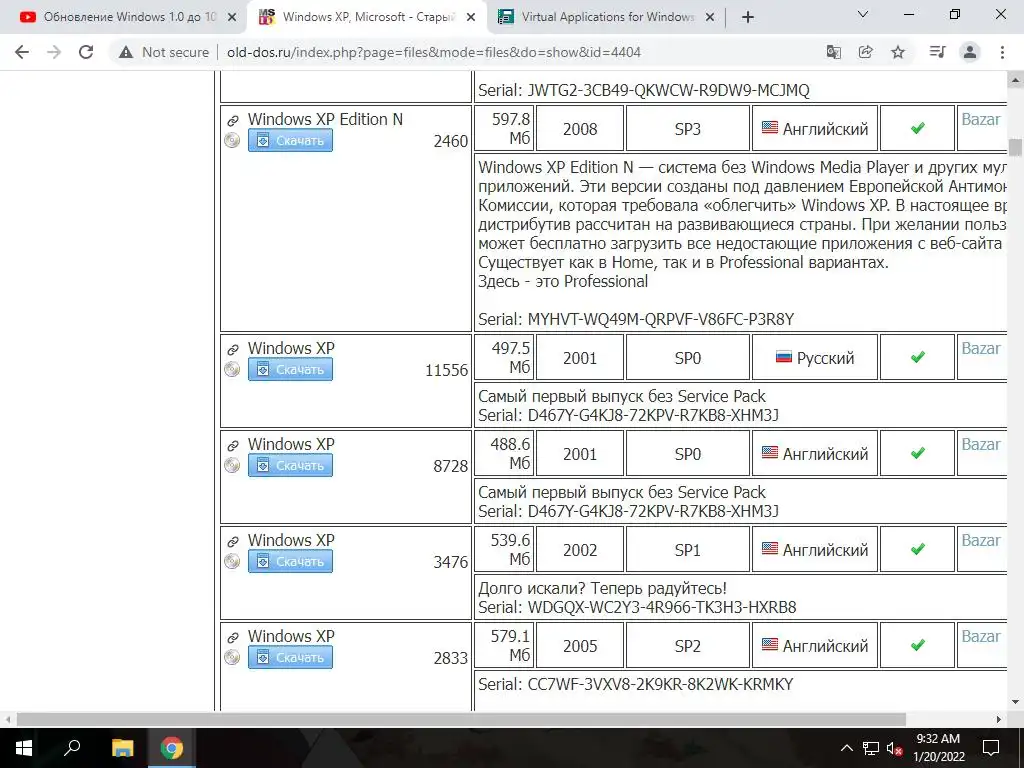Open the media control playlist icon

937,52
